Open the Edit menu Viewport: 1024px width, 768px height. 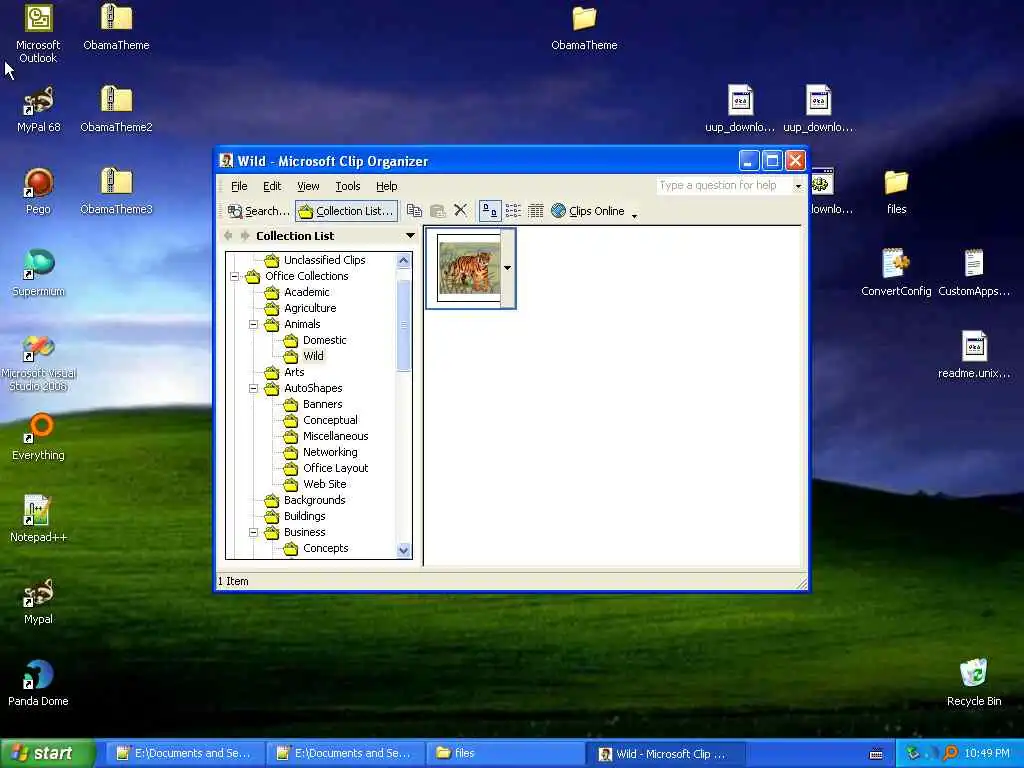272,186
